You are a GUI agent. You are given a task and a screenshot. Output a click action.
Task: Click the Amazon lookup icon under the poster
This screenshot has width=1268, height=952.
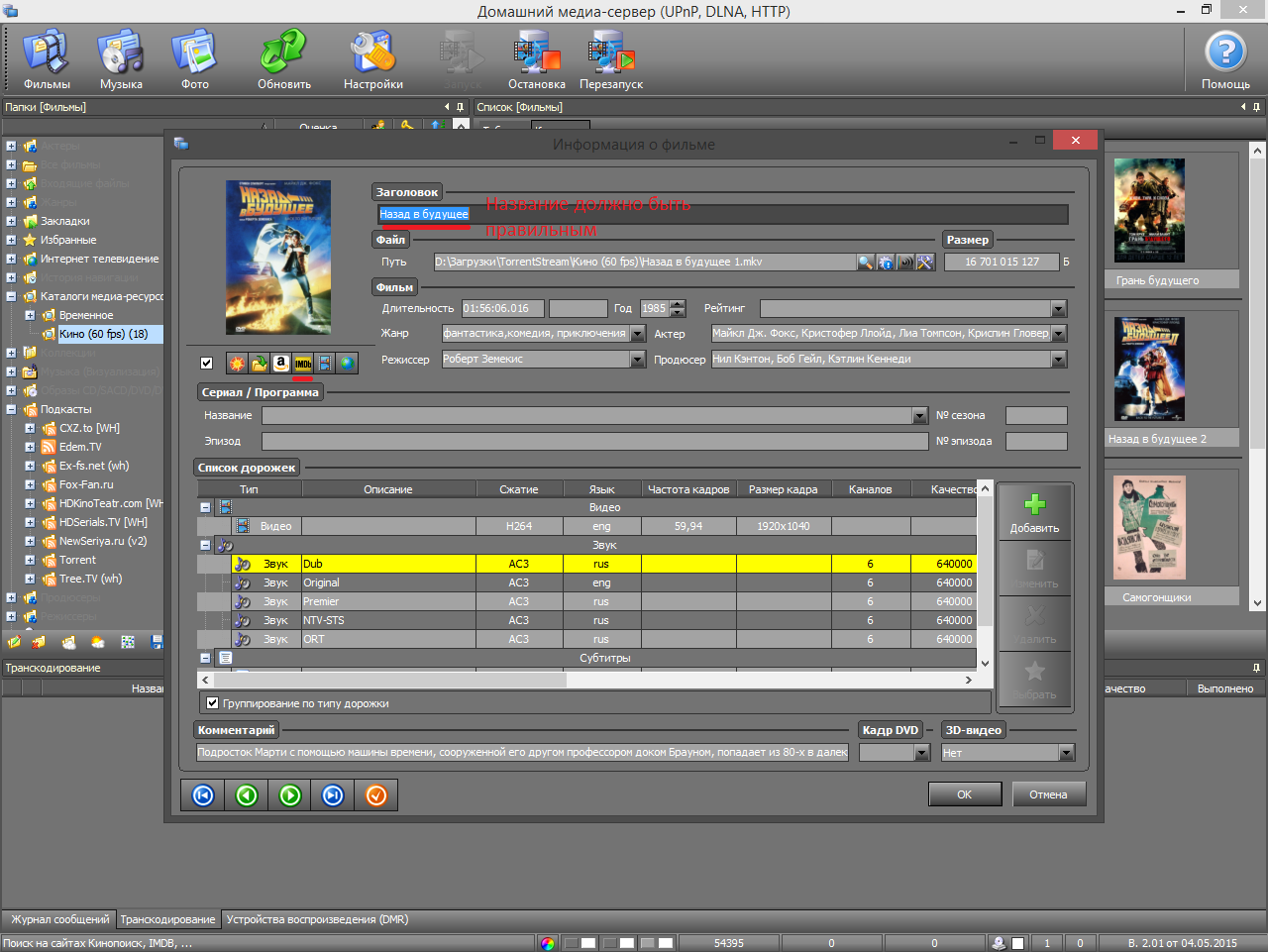281,364
